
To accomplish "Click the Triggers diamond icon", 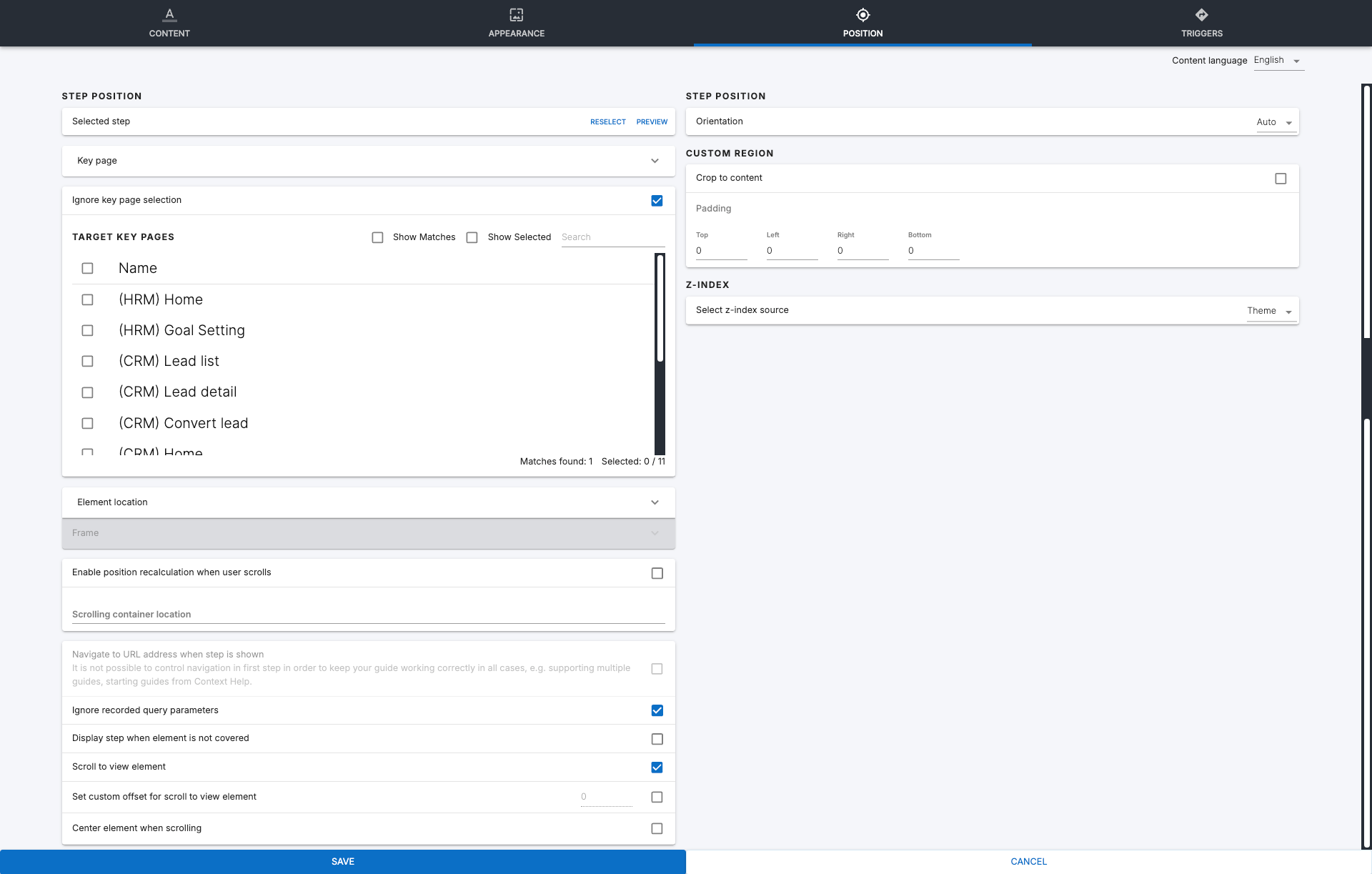I will click(1201, 14).
